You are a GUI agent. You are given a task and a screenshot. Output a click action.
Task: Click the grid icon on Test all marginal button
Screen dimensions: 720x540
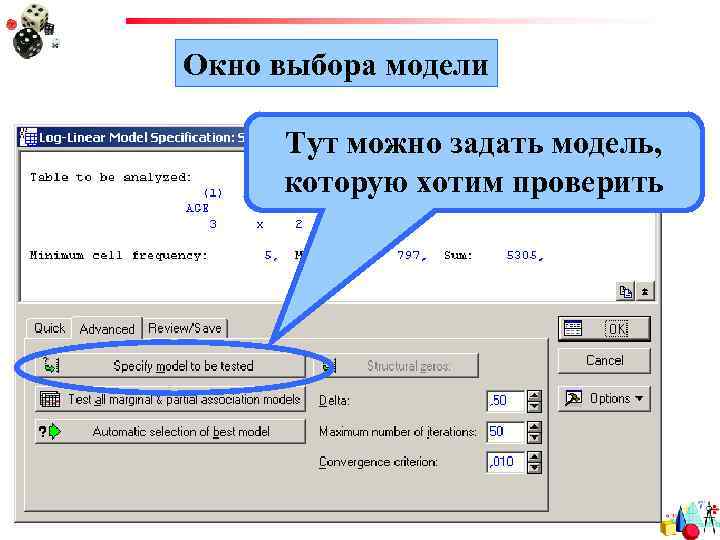point(50,399)
